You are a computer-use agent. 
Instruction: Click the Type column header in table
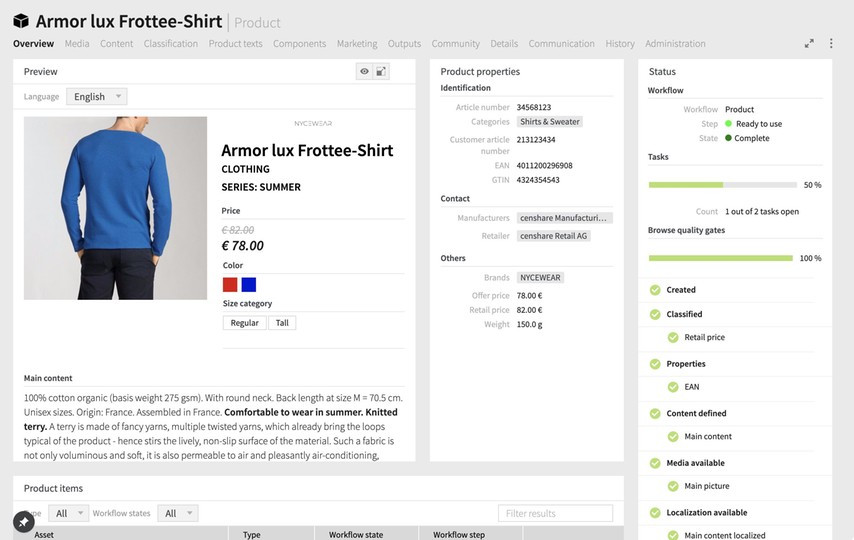click(252, 535)
